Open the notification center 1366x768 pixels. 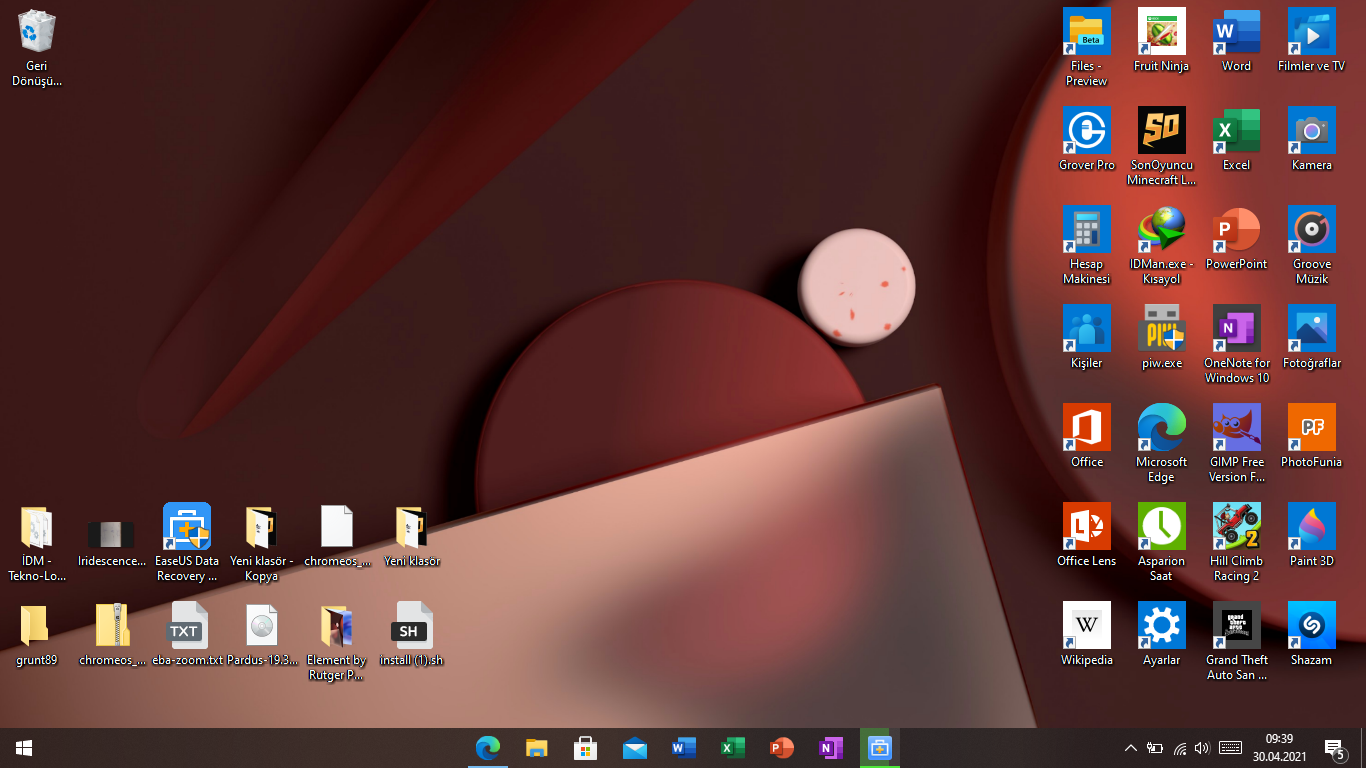coord(1335,748)
